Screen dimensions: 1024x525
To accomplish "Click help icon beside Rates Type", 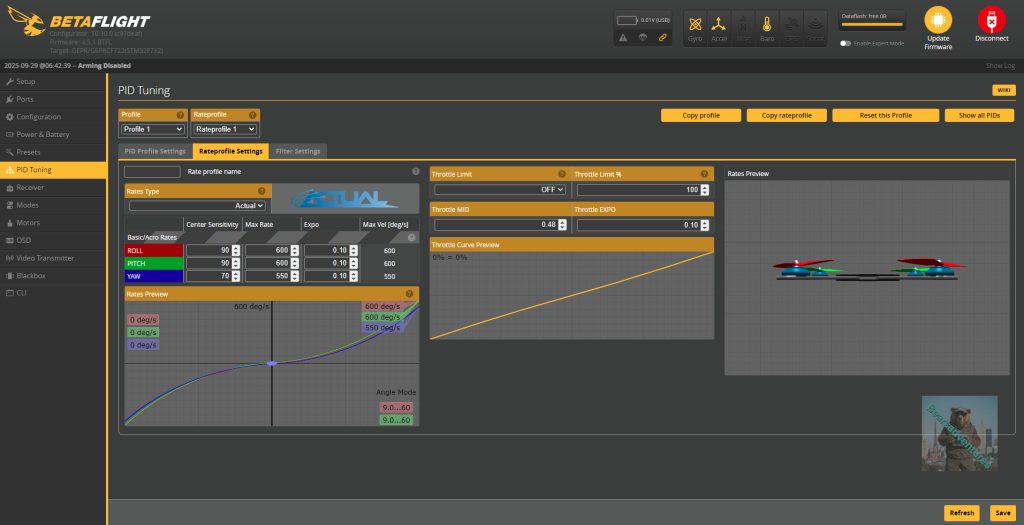I will [x=261, y=191].
